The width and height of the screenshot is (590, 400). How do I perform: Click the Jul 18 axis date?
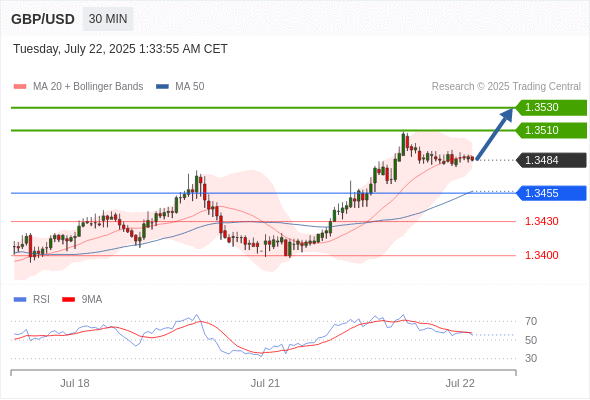[75, 383]
